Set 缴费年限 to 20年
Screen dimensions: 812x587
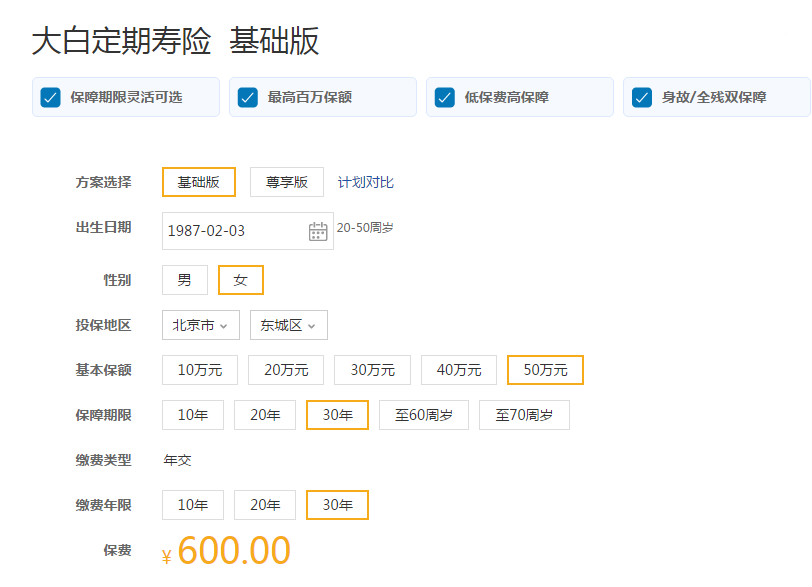pyautogui.click(x=265, y=505)
